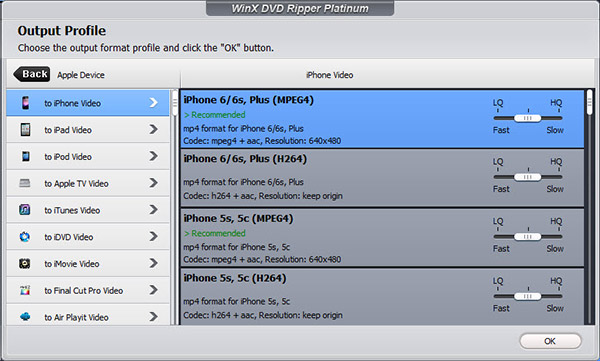Adjust quality slider for iPhone 6/6s MPEG4
Screen dimensions: 600x361
click(x=528, y=118)
